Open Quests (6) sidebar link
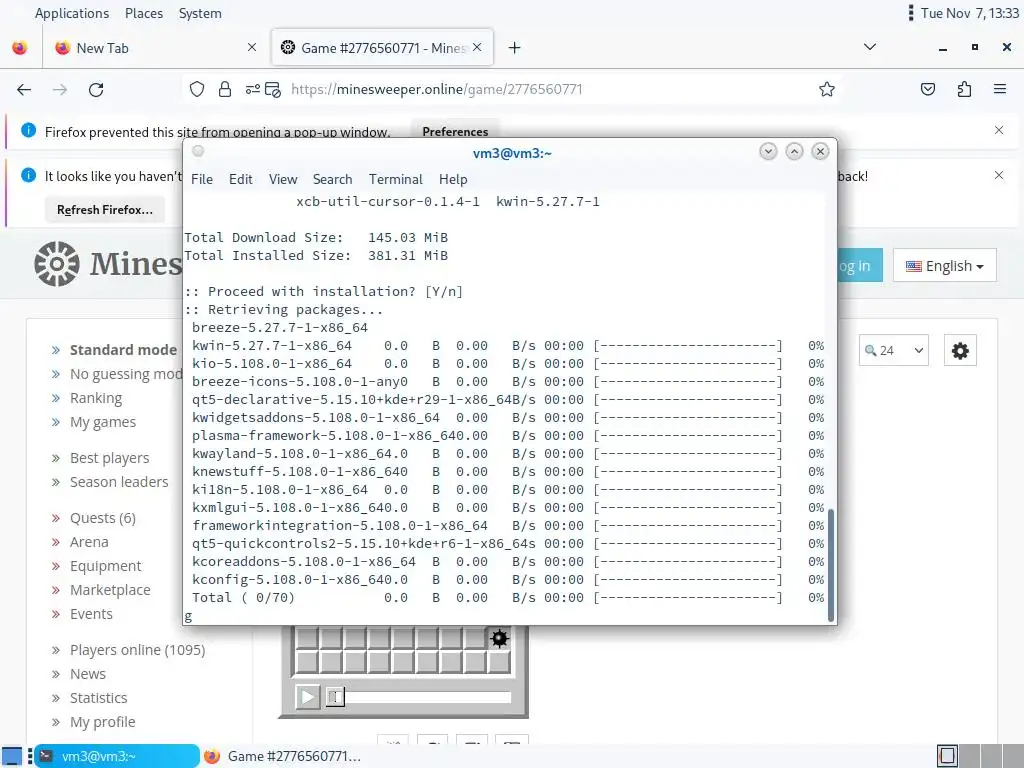The image size is (1024, 768). pos(103,518)
